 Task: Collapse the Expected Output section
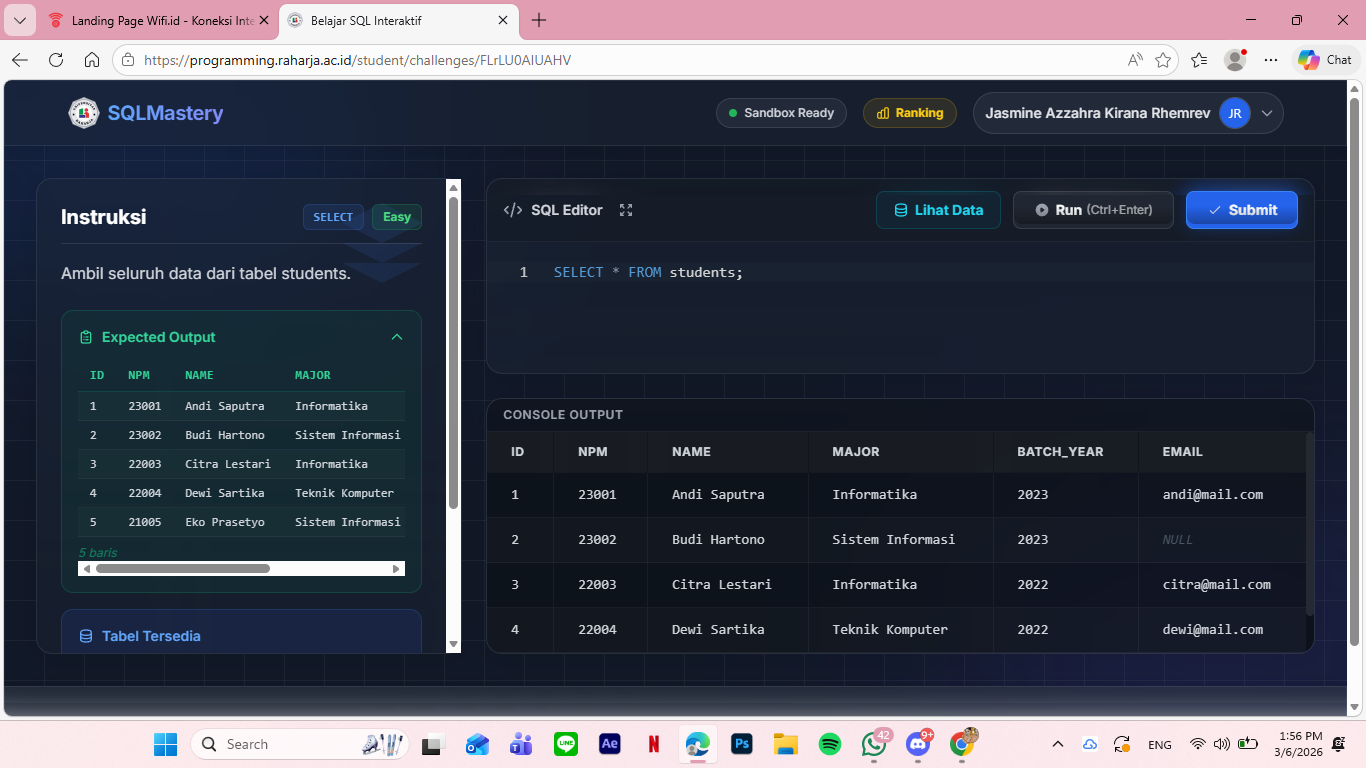(397, 337)
